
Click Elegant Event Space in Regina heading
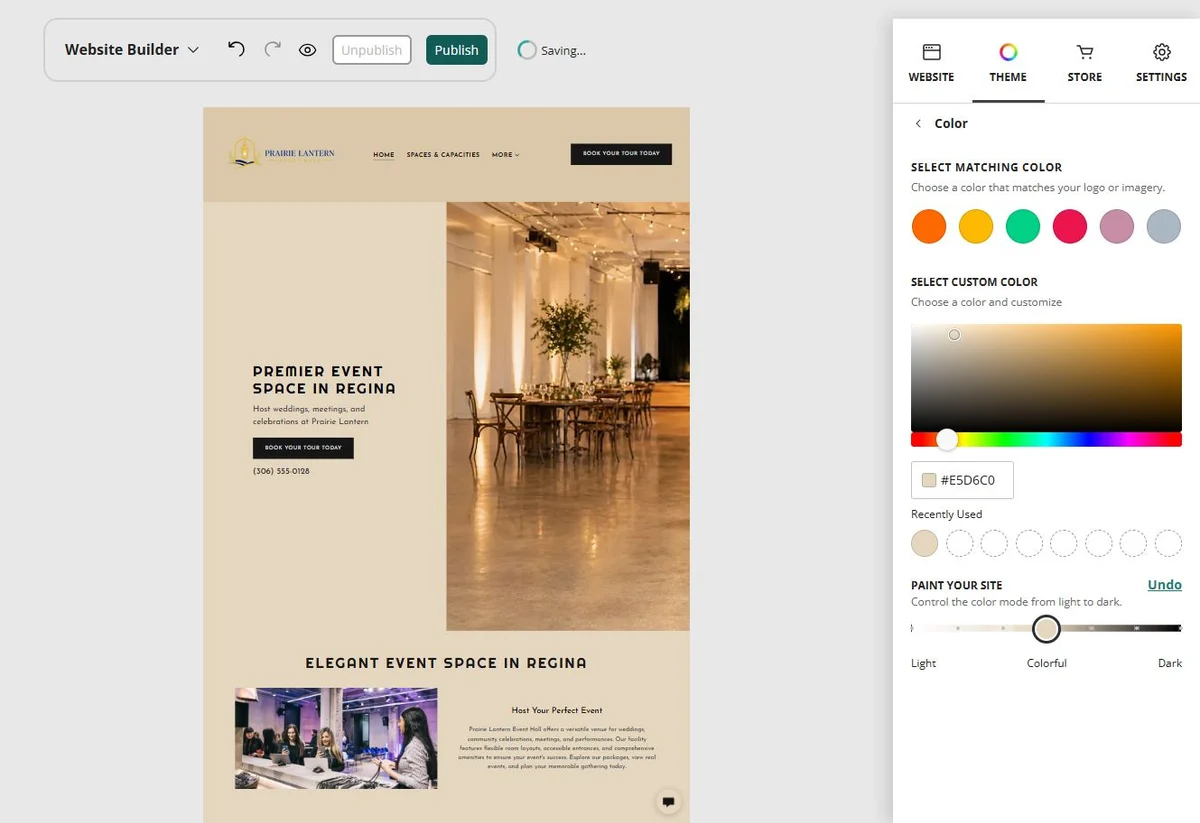pyautogui.click(x=446, y=663)
